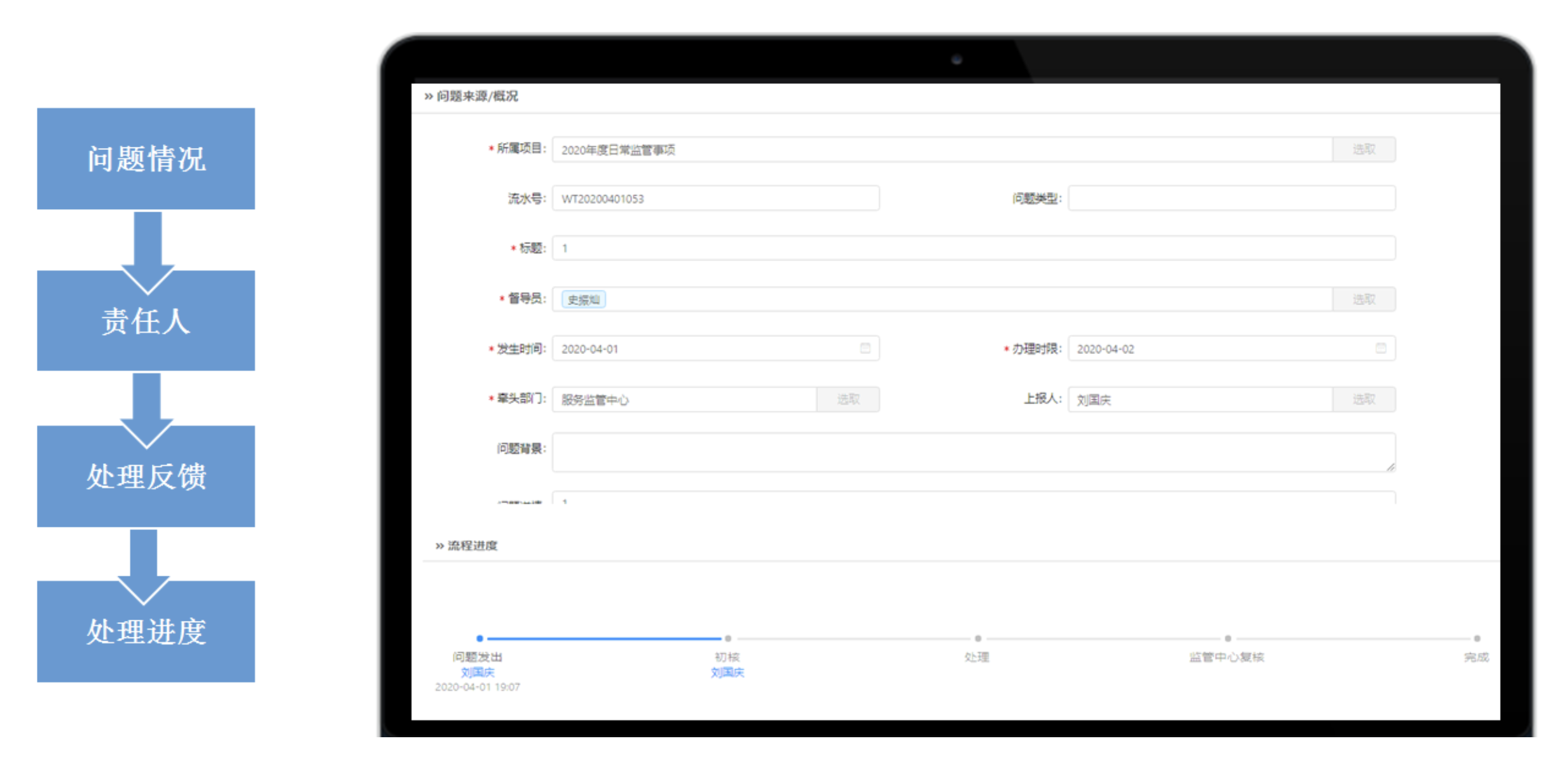
Task: Click the 问题情况 flow box
Action: (146, 158)
